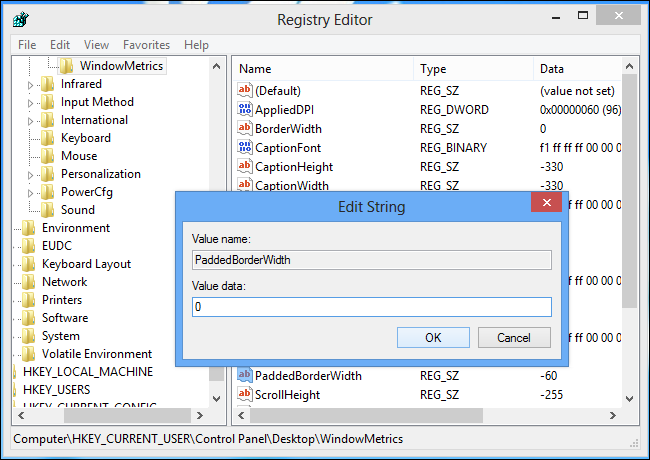Click the DWORD icon beside AppliedDPI

pos(245,109)
